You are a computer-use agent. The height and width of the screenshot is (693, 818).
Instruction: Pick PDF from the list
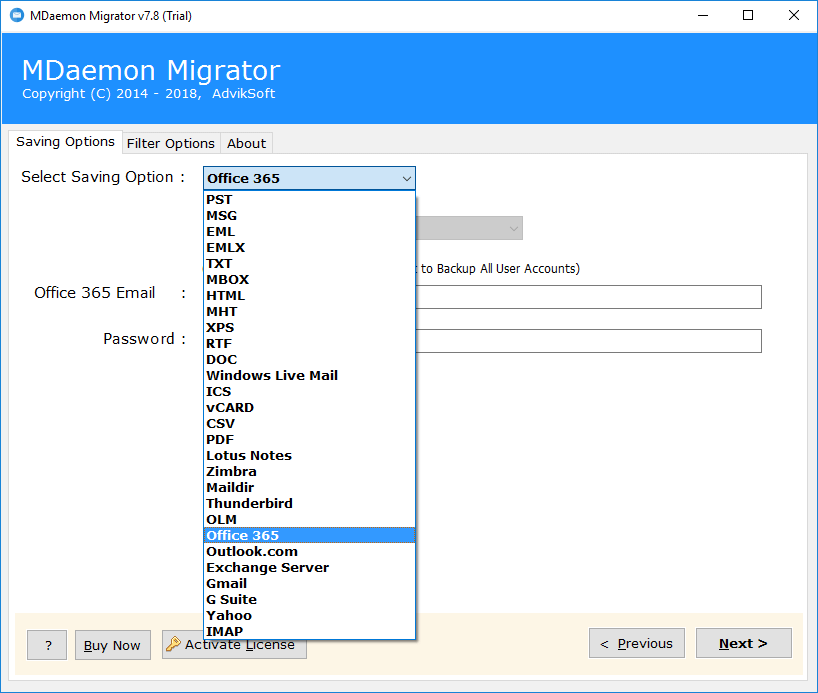(309, 440)
